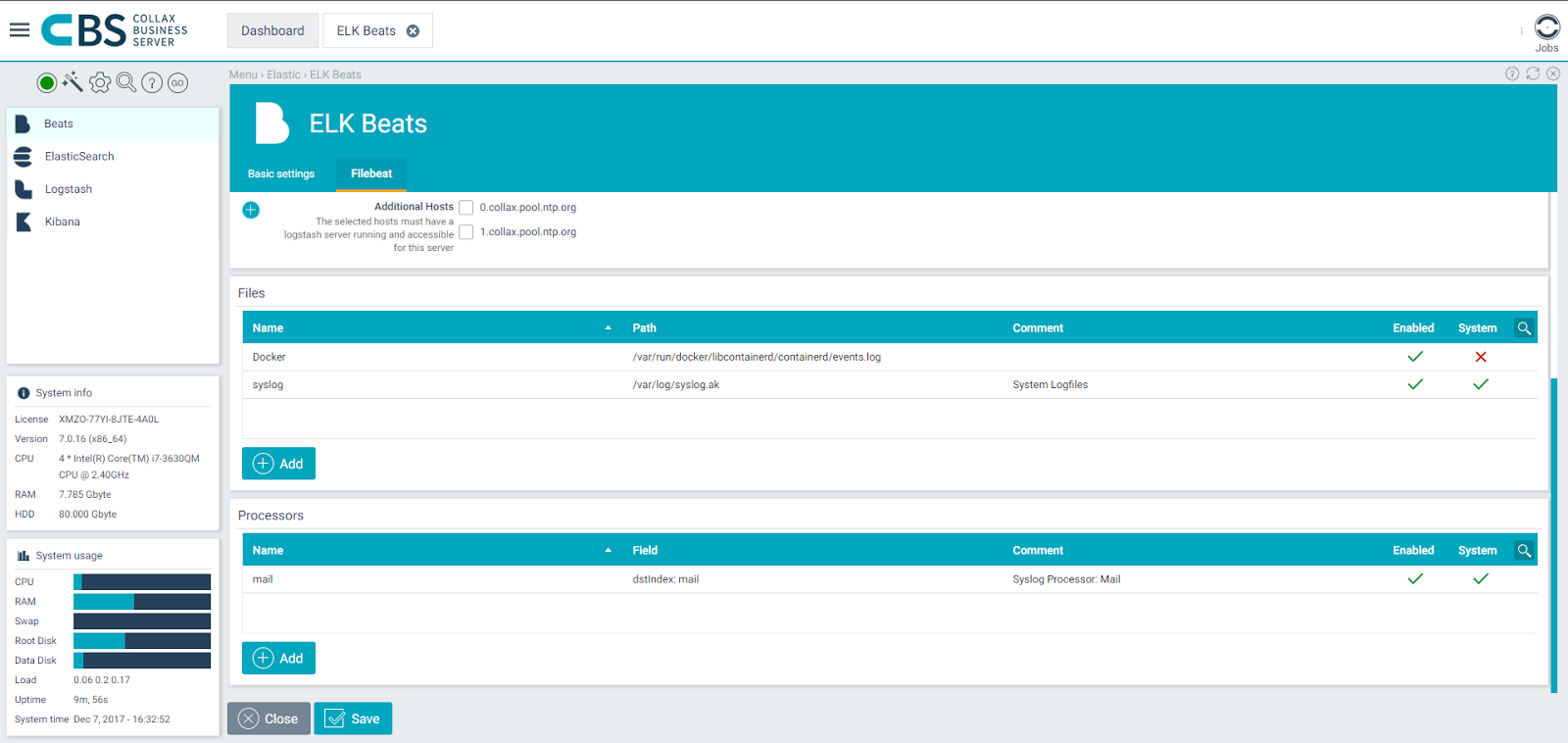The height and width of the screenshot is (743, 1568).
Task: Close the ELK Beats tab with X
Action: coord(413,31)
